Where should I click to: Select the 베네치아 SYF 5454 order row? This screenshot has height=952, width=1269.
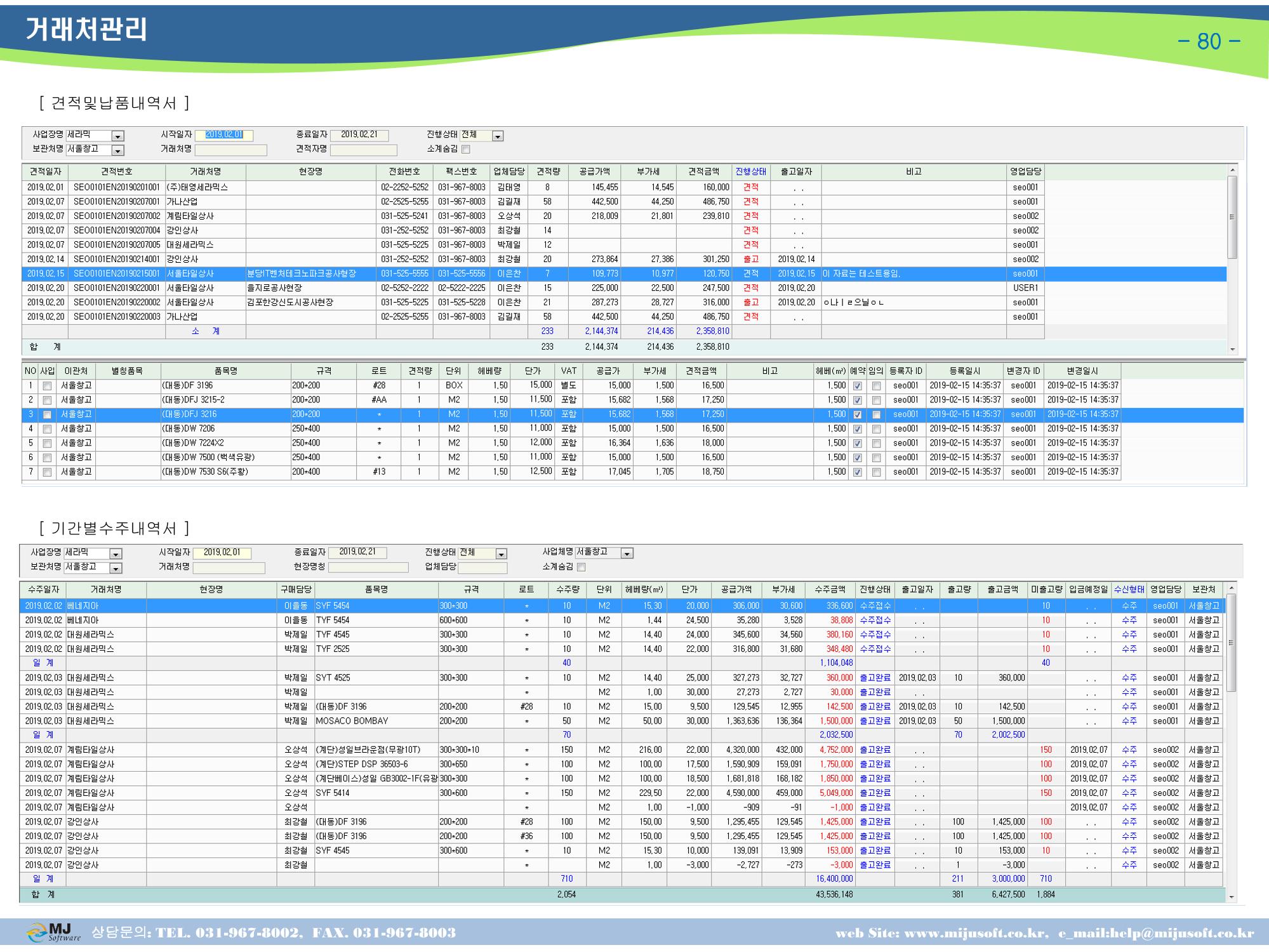(622, 606)
